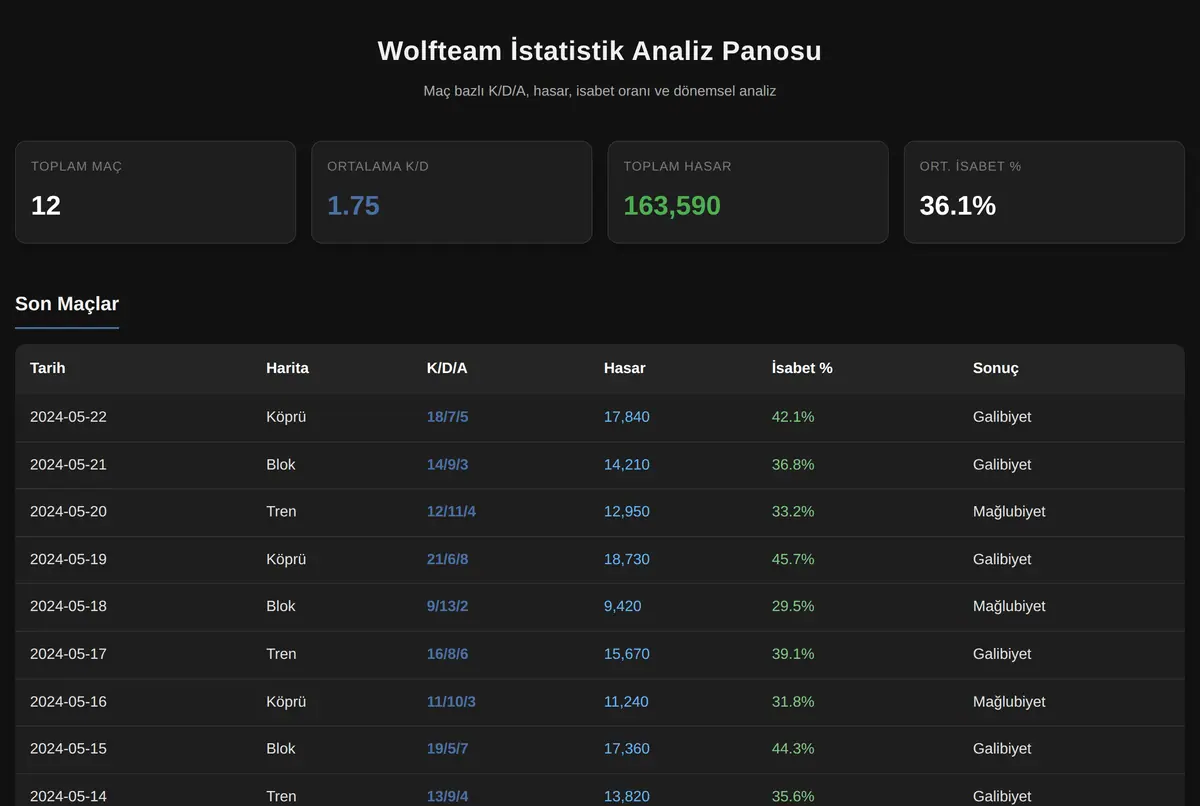The width and height of the screenshot is (1200, 806).
Task: Click the damage value 17,360
Action: pos(627,749)
